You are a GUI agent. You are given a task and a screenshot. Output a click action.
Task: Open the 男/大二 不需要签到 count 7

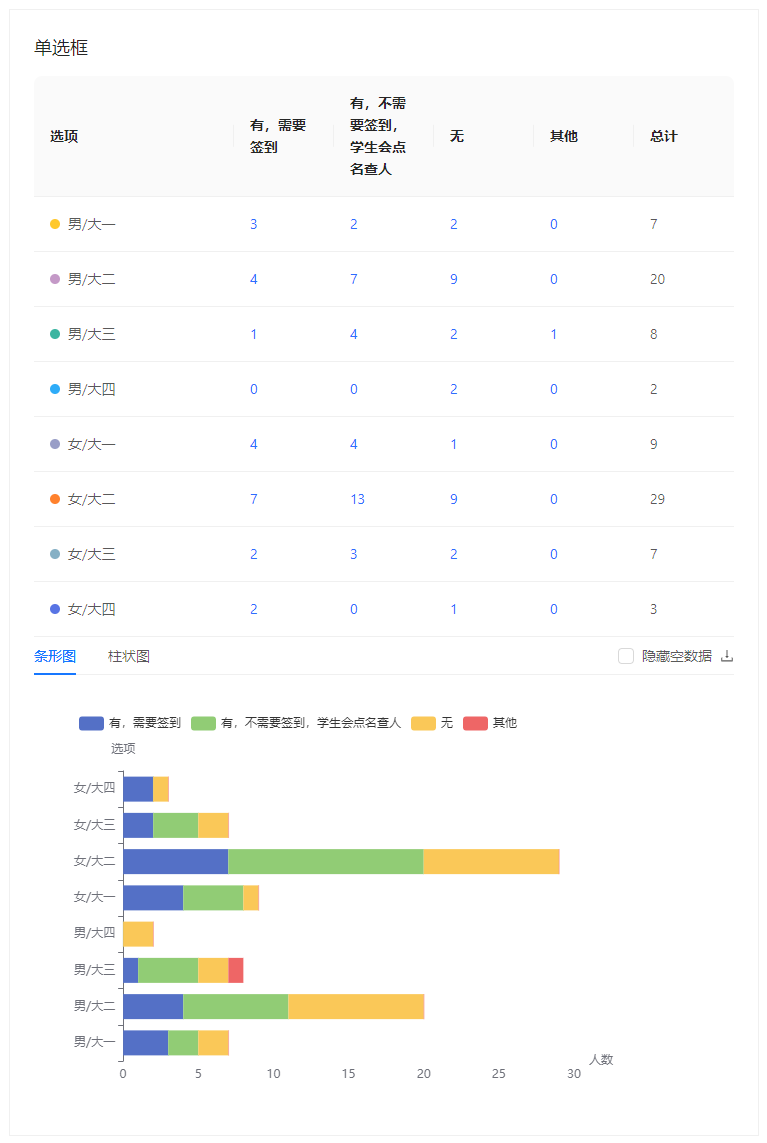(x=354, y=279)
